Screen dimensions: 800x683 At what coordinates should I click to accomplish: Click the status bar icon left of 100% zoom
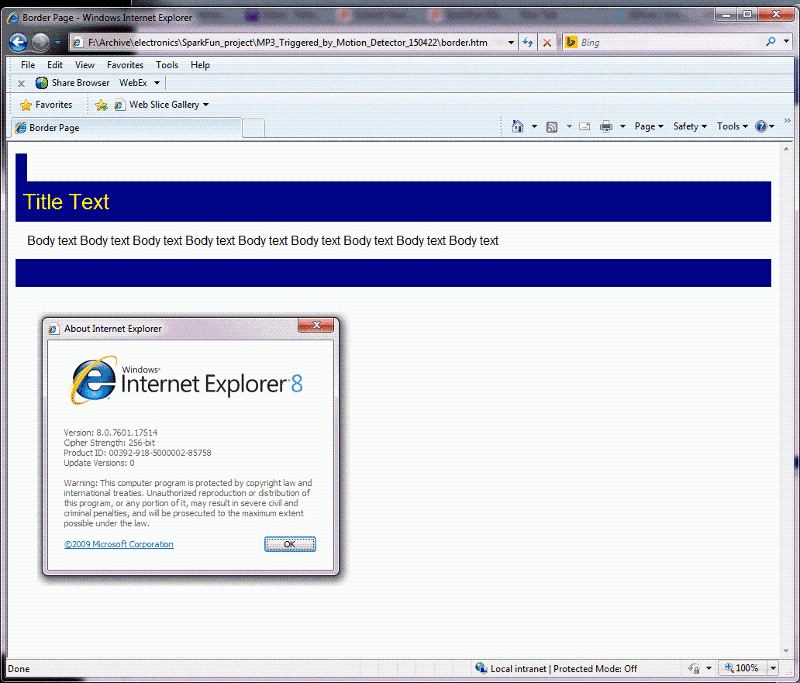(694, 668)
